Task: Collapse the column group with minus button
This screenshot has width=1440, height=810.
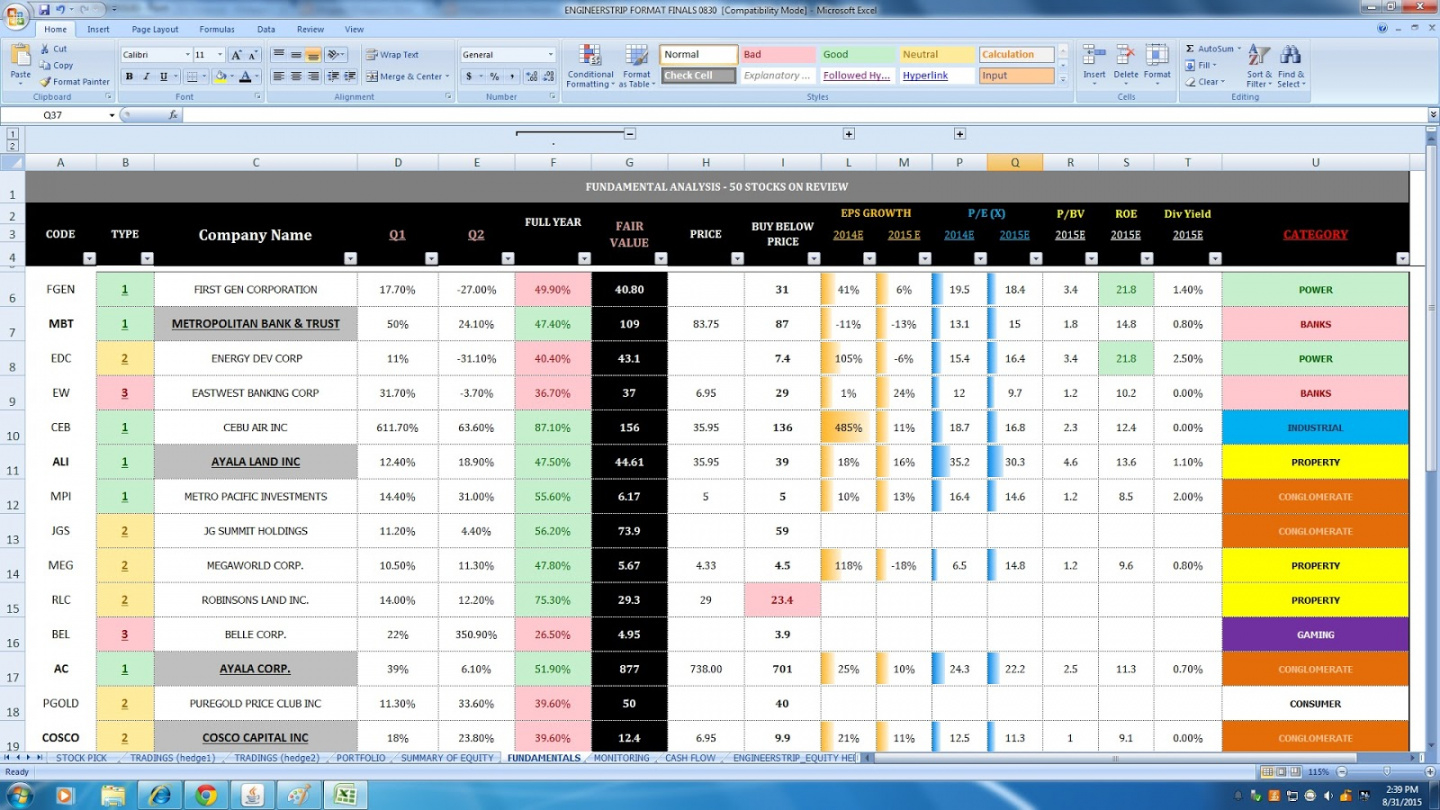Action: (630, 134)
